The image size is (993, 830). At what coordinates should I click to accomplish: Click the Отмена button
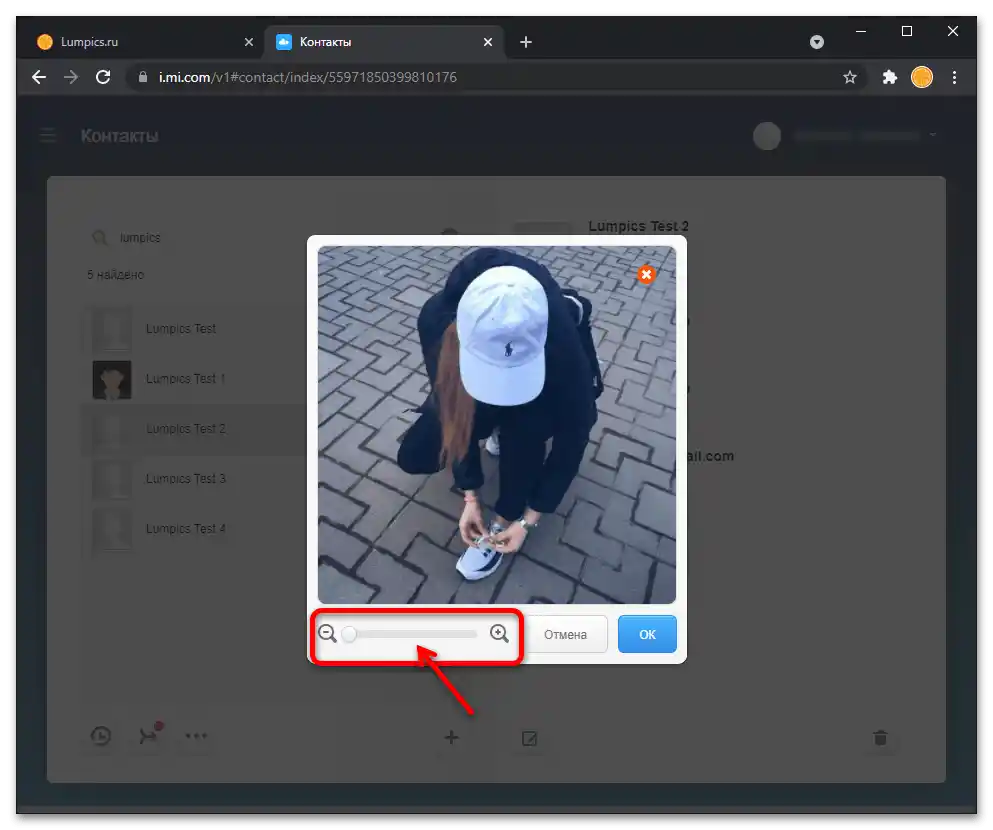(566, 634)
